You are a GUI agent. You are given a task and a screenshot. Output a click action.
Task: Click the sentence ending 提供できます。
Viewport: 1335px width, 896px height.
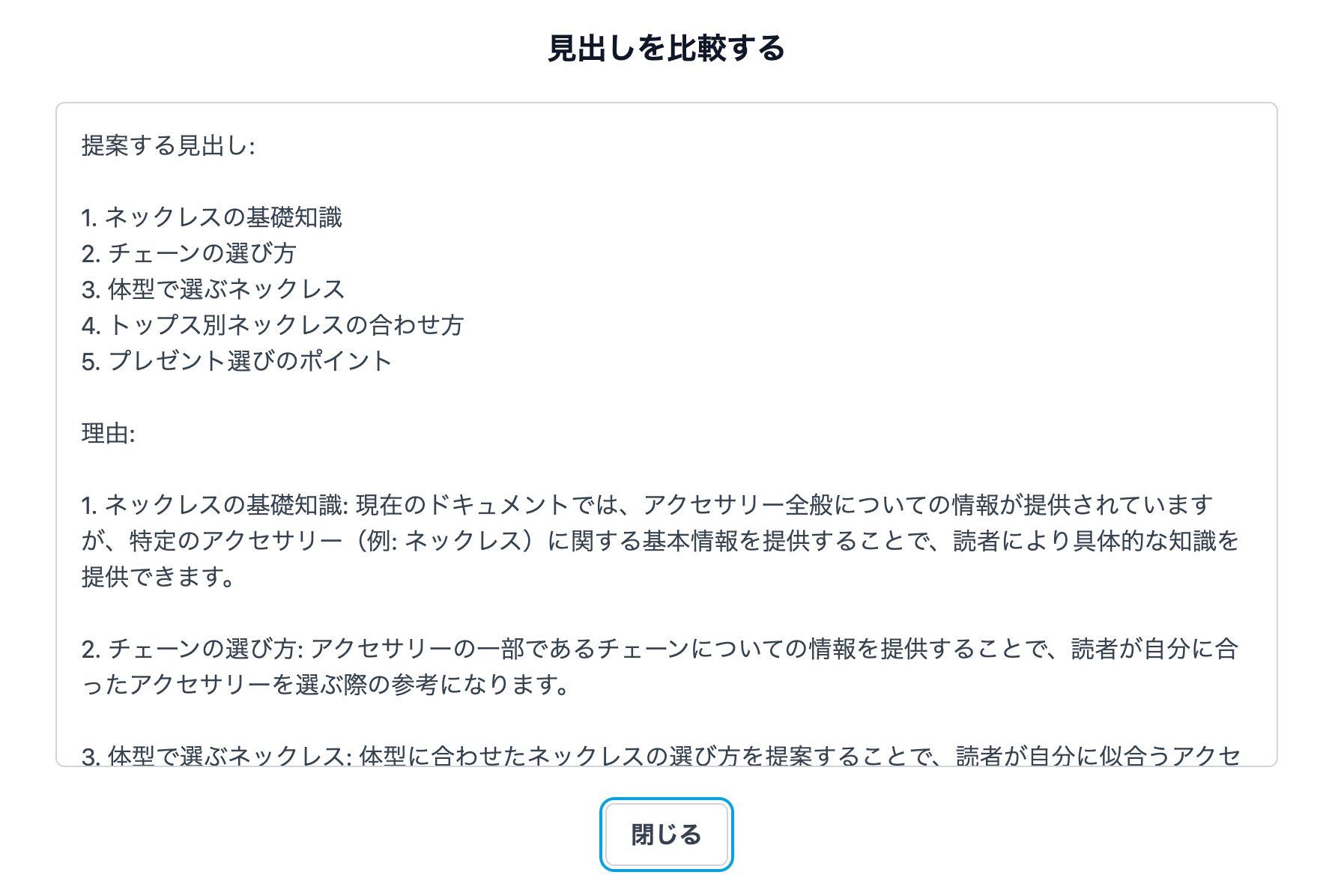(159, 577)
